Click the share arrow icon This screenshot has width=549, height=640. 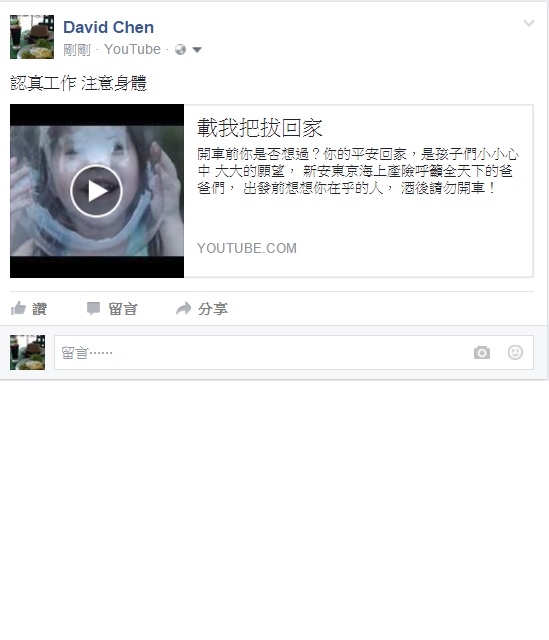pos(183,308)
